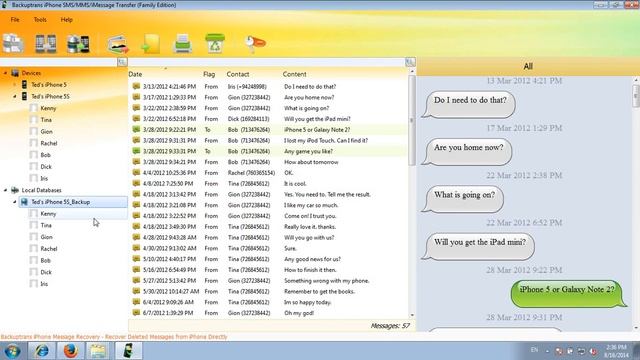Click the EN language indicator in tray
The height and width of the screenshot is (360, 640).
coord(534,350)
